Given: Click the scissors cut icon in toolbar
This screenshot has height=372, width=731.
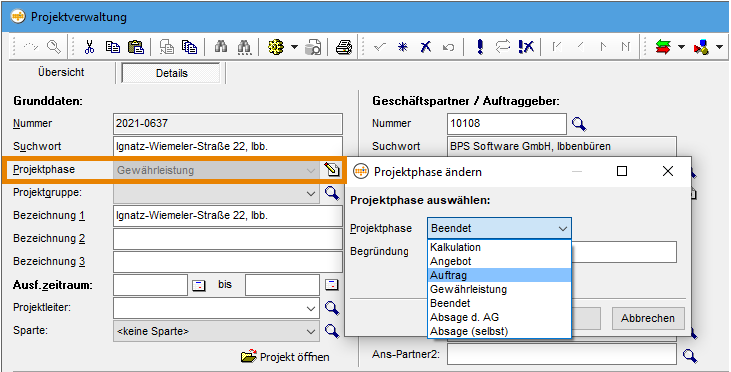Looking at the screenshot, I should tap(89, 47).
